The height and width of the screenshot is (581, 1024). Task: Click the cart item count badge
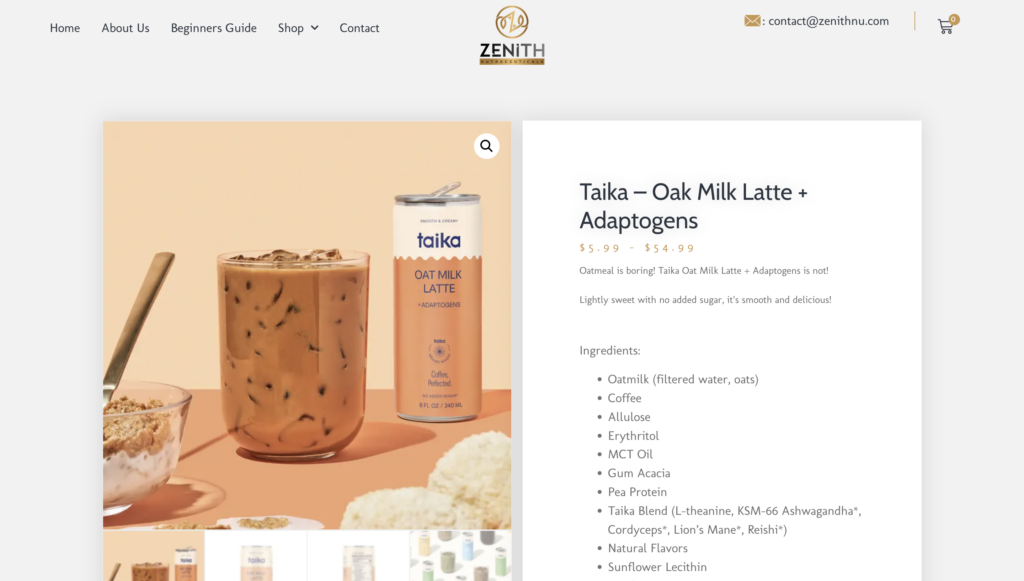click(954, 20)
